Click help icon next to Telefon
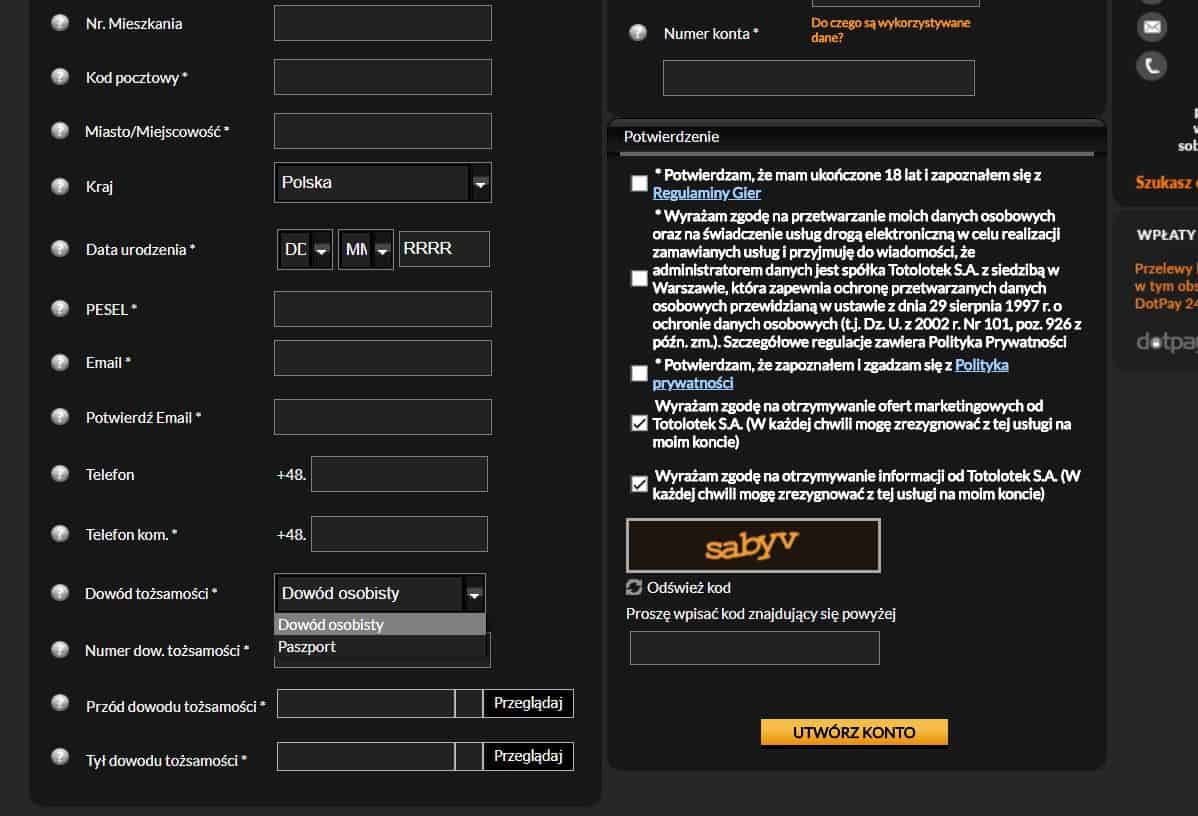The image size is (1198, 816). click(60, 474)
